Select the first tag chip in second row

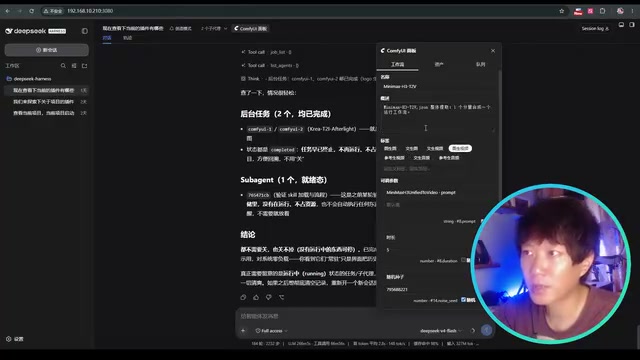[394, 158]
